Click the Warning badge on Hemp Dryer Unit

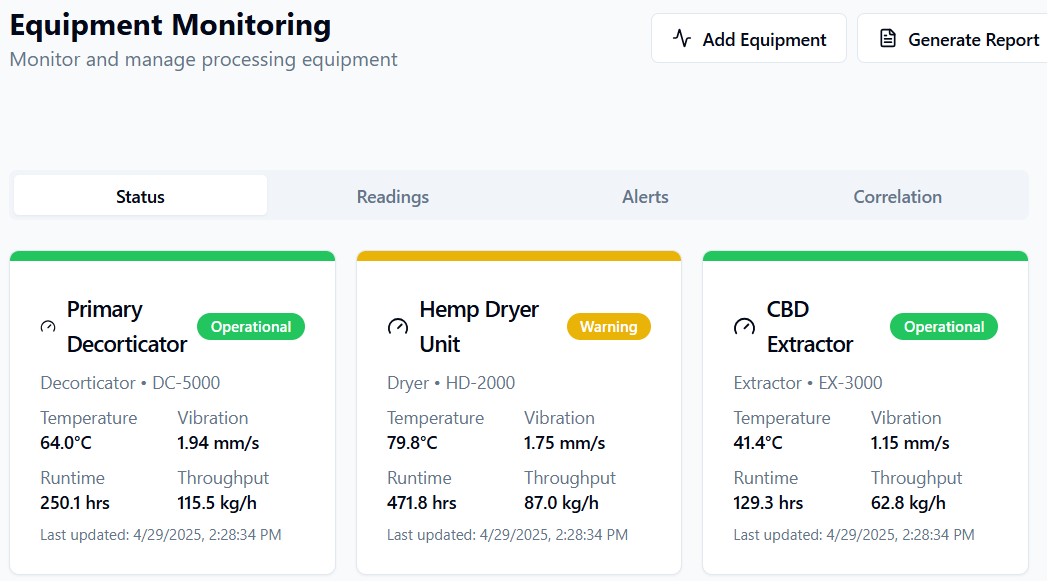[608, 327]
